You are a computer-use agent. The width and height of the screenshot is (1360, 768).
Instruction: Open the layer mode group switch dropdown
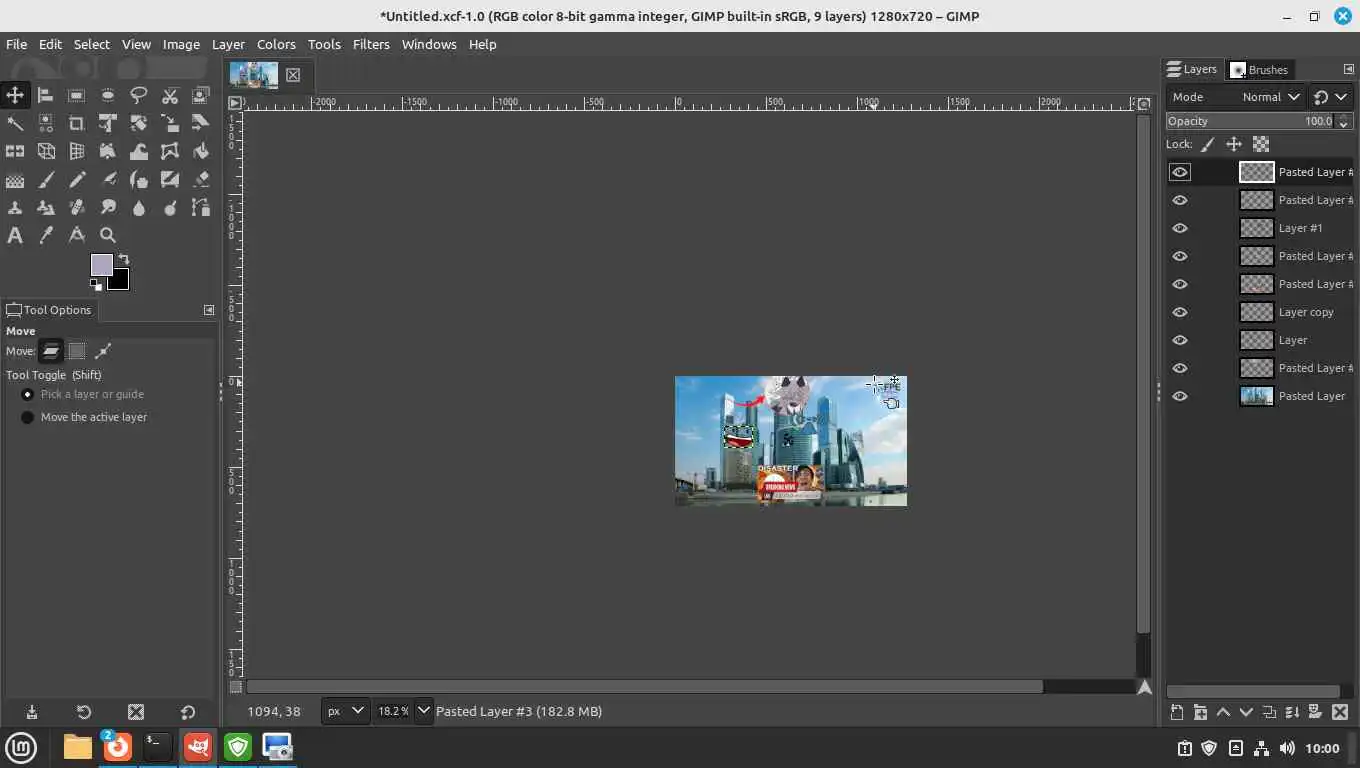tap(1330, 97)
